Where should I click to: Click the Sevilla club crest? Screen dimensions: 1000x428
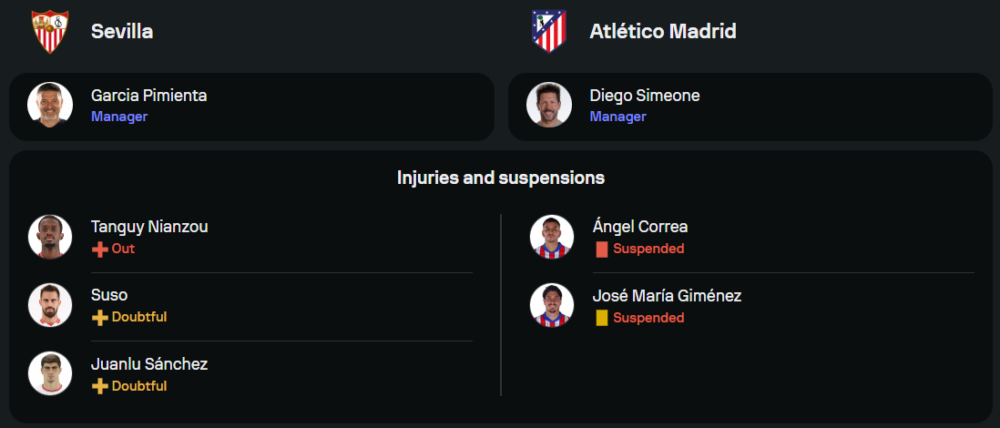point(49,32)
